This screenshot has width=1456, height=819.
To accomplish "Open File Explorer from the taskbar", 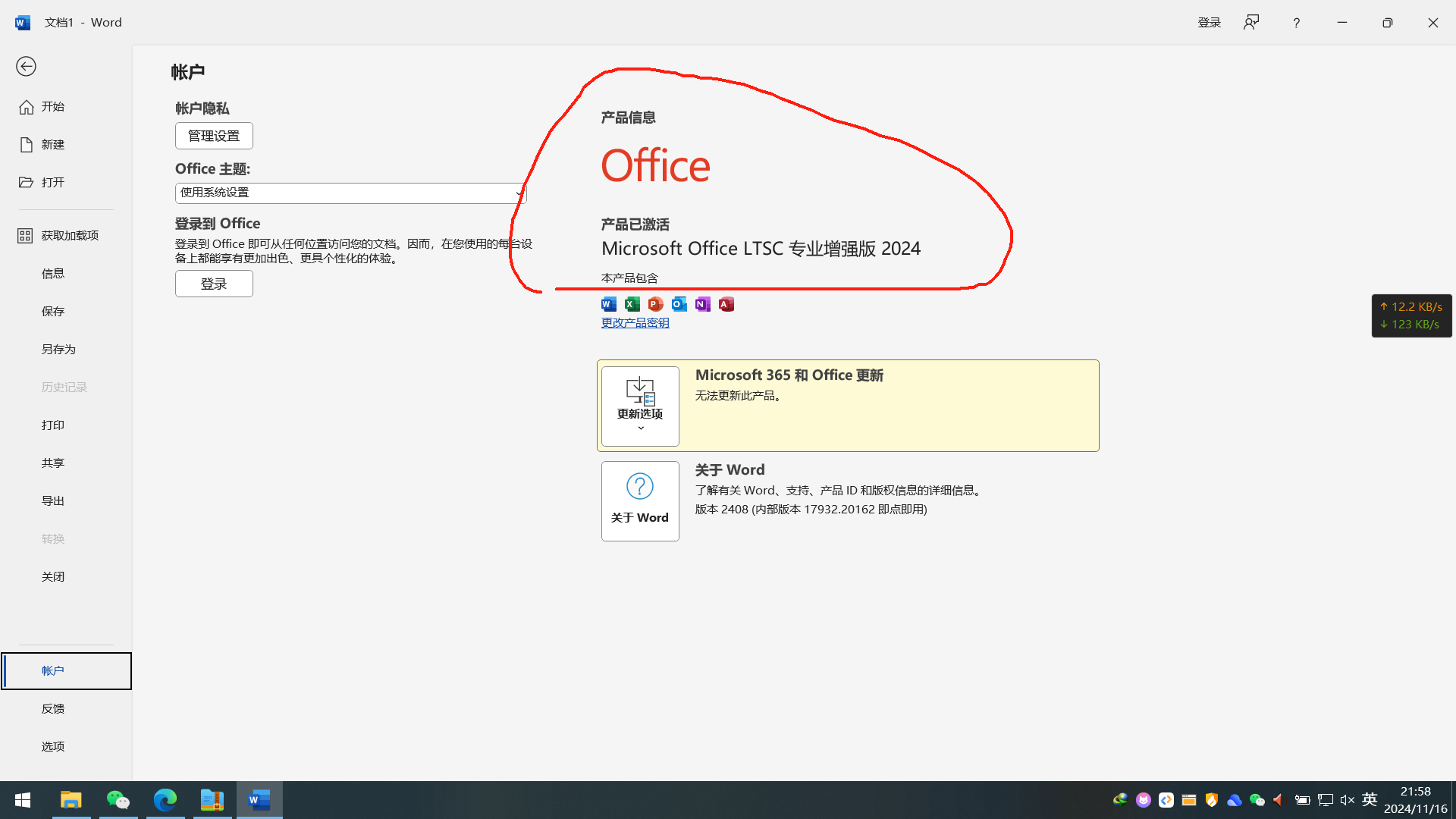I will pos(71,800).
